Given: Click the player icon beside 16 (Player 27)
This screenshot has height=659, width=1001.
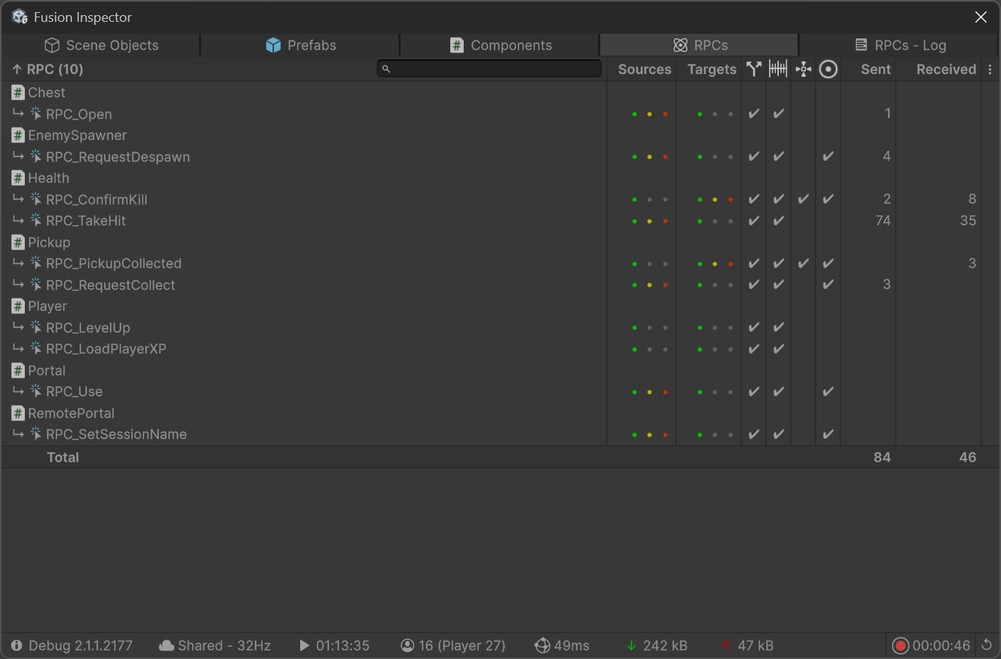Looking at the screenshot, I should 407,646.
